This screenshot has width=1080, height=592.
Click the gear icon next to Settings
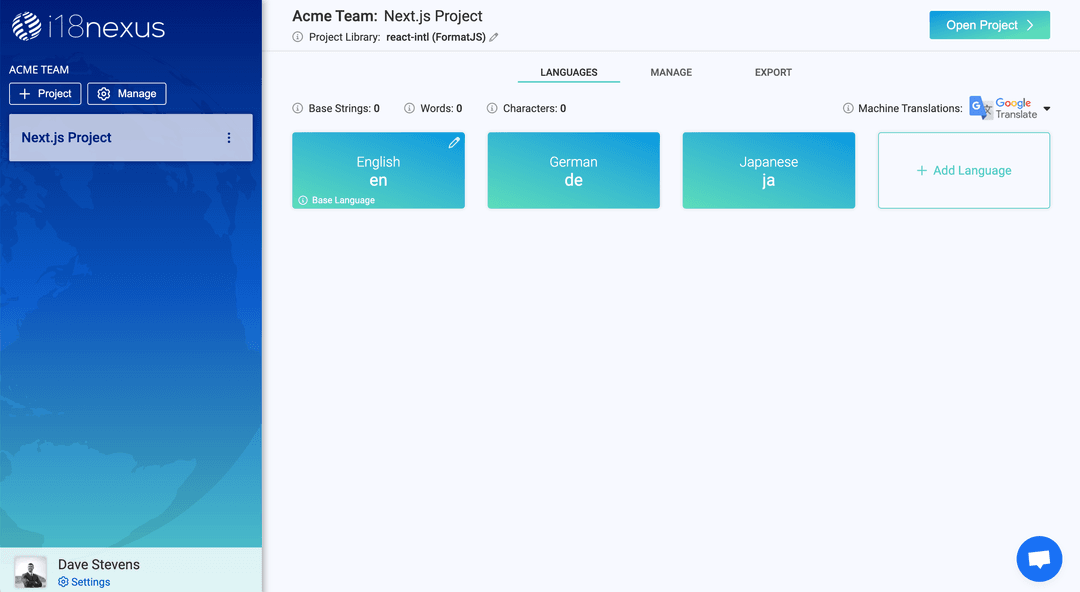tap(62, 581)
